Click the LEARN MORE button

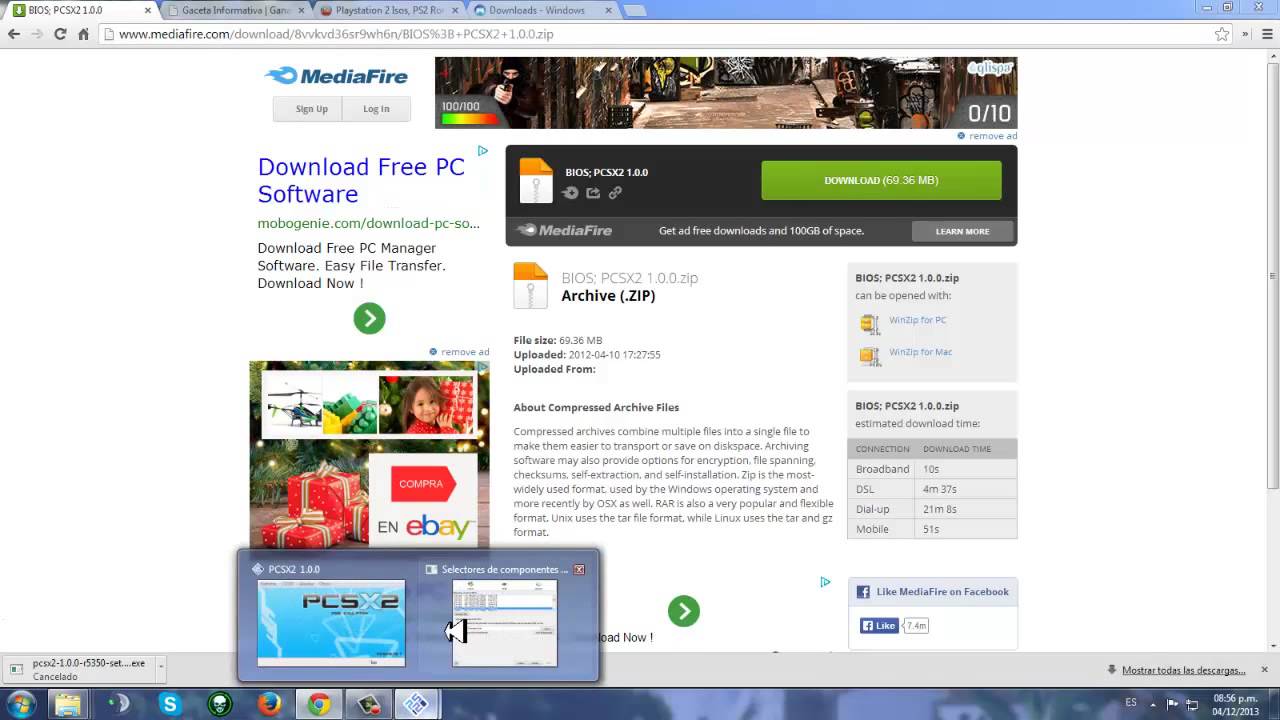point(962,231)
